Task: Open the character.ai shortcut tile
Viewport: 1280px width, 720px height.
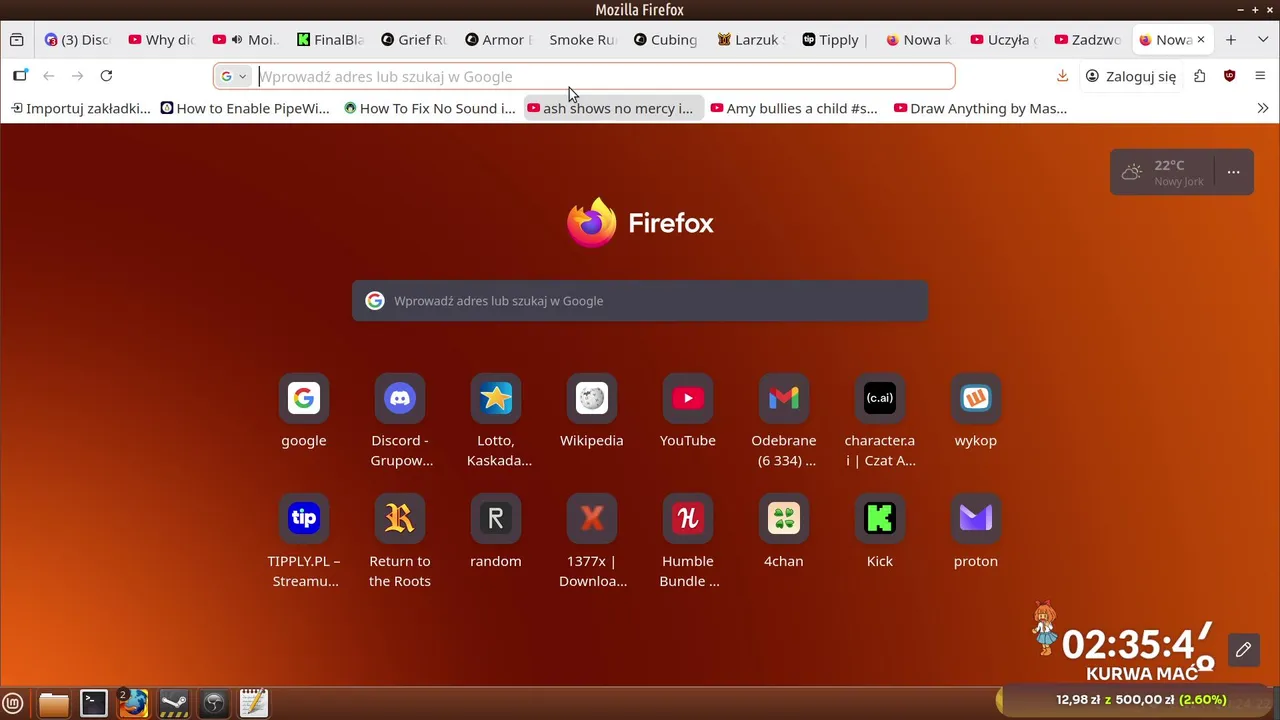Action: click(x=880, y=398)
